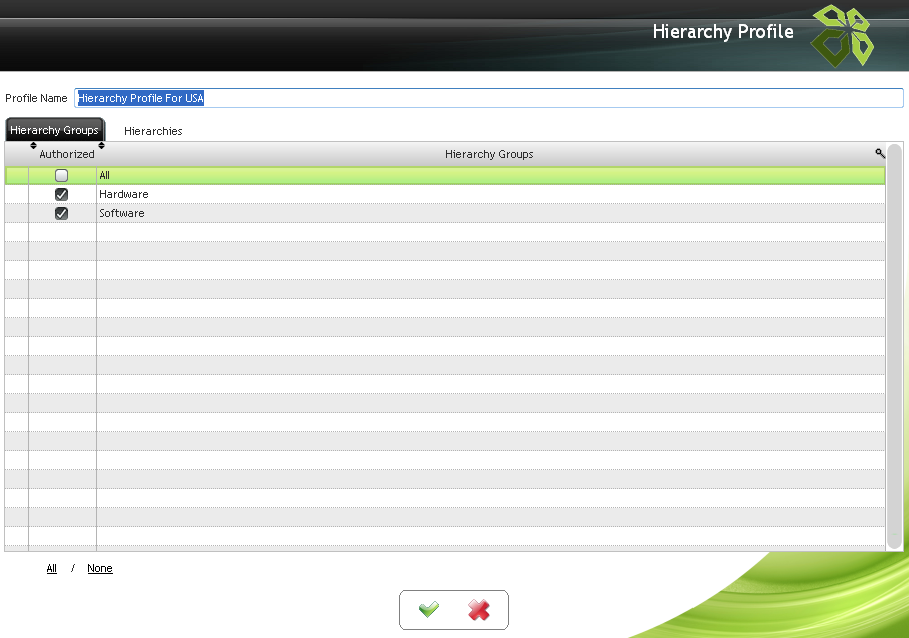The width and height of the screenshot is (909, 638).
Task: Cancel using the red X icon
Action: 479,609
